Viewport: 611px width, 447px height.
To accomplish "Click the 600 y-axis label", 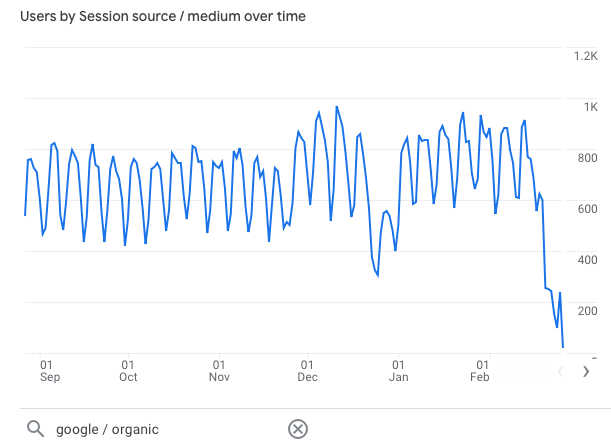I will point(586,209).
